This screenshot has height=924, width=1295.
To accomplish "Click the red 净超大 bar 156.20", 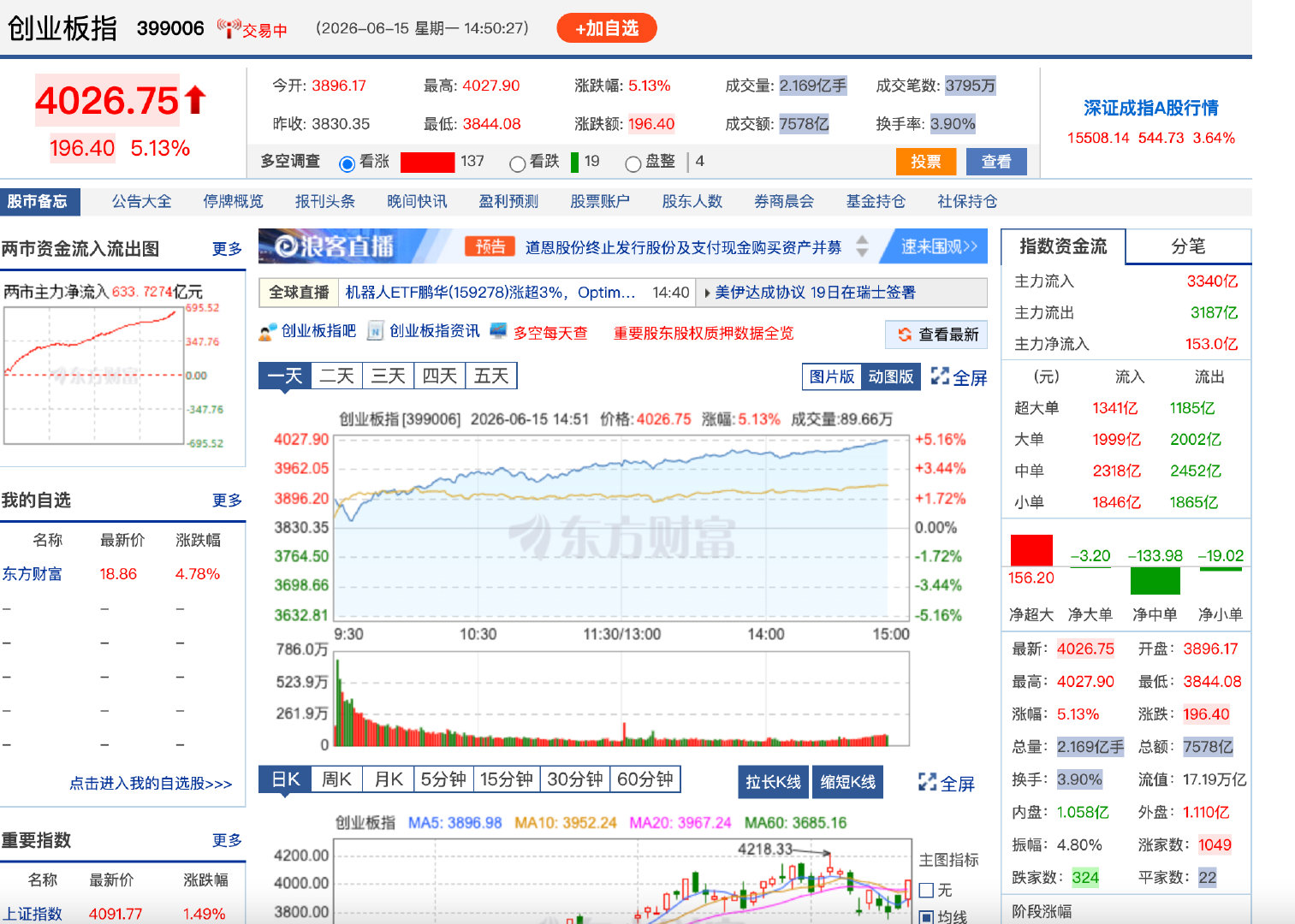I will [1031, 550].
